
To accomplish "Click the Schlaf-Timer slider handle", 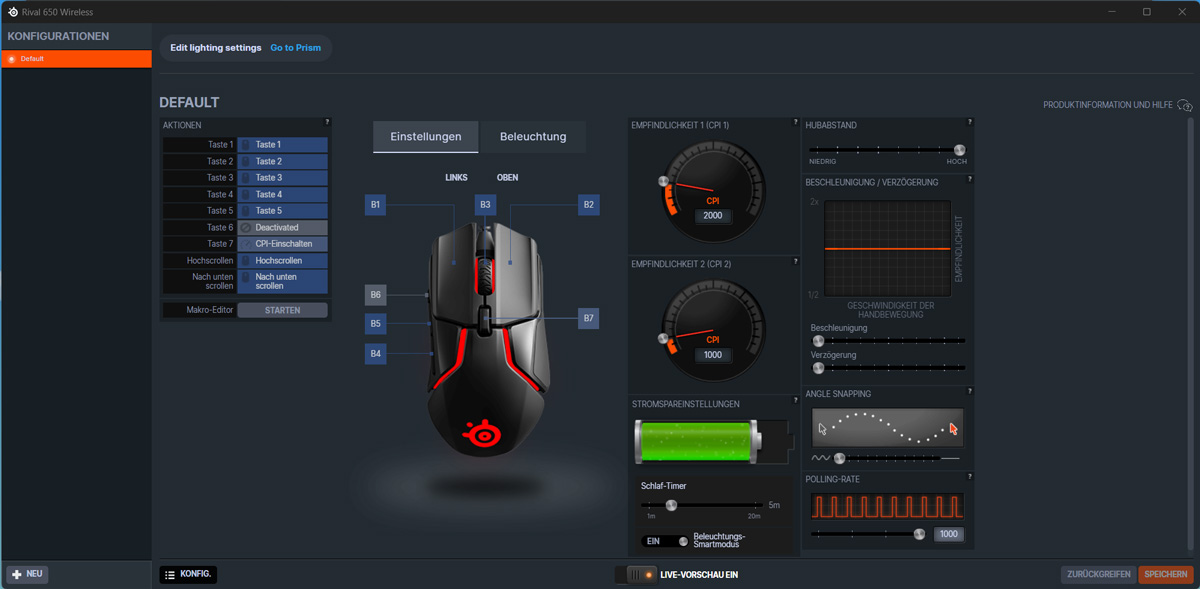I will (x=672, y=505).
